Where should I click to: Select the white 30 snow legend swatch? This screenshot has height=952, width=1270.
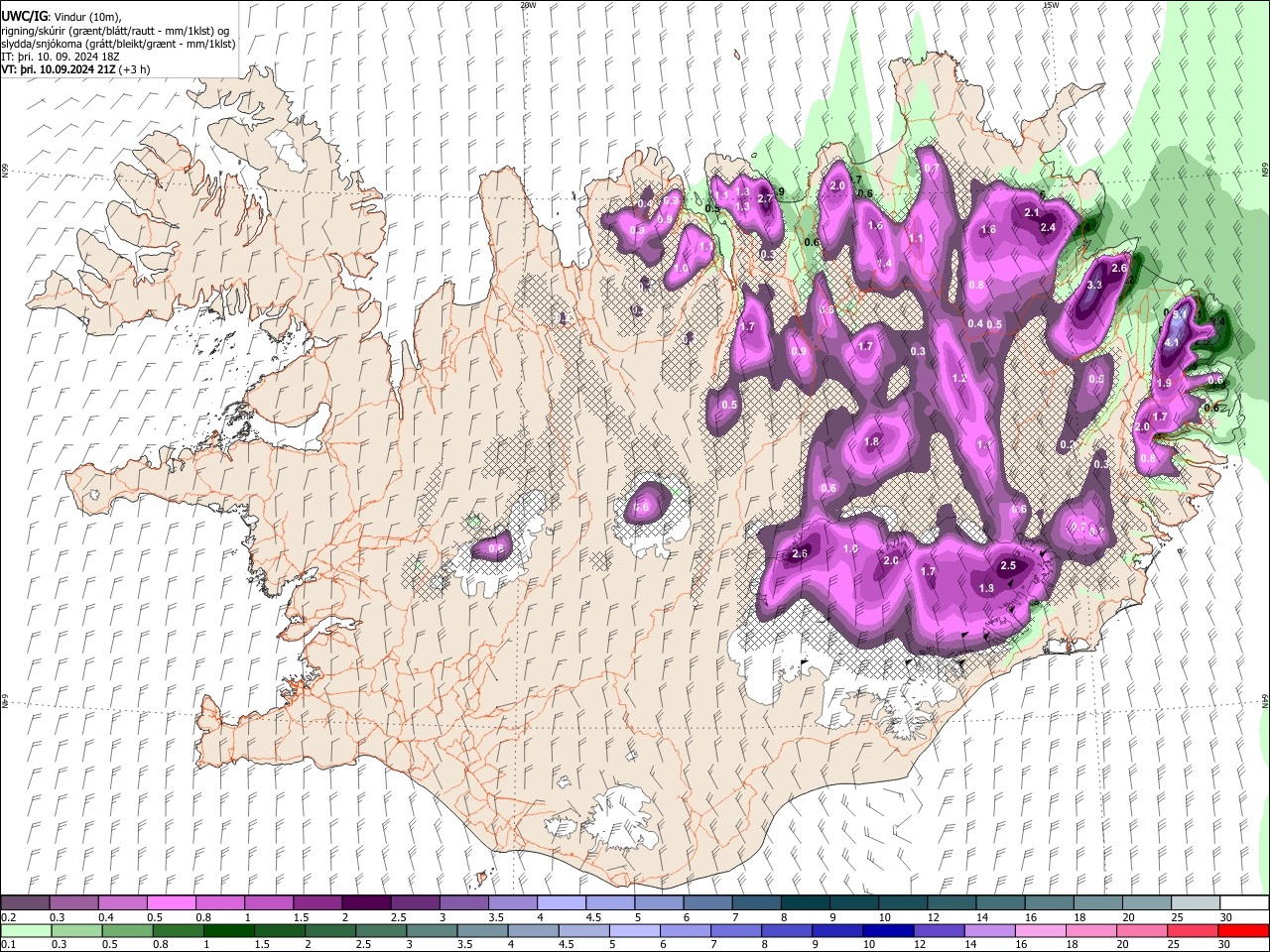(x=1244, y=903)
